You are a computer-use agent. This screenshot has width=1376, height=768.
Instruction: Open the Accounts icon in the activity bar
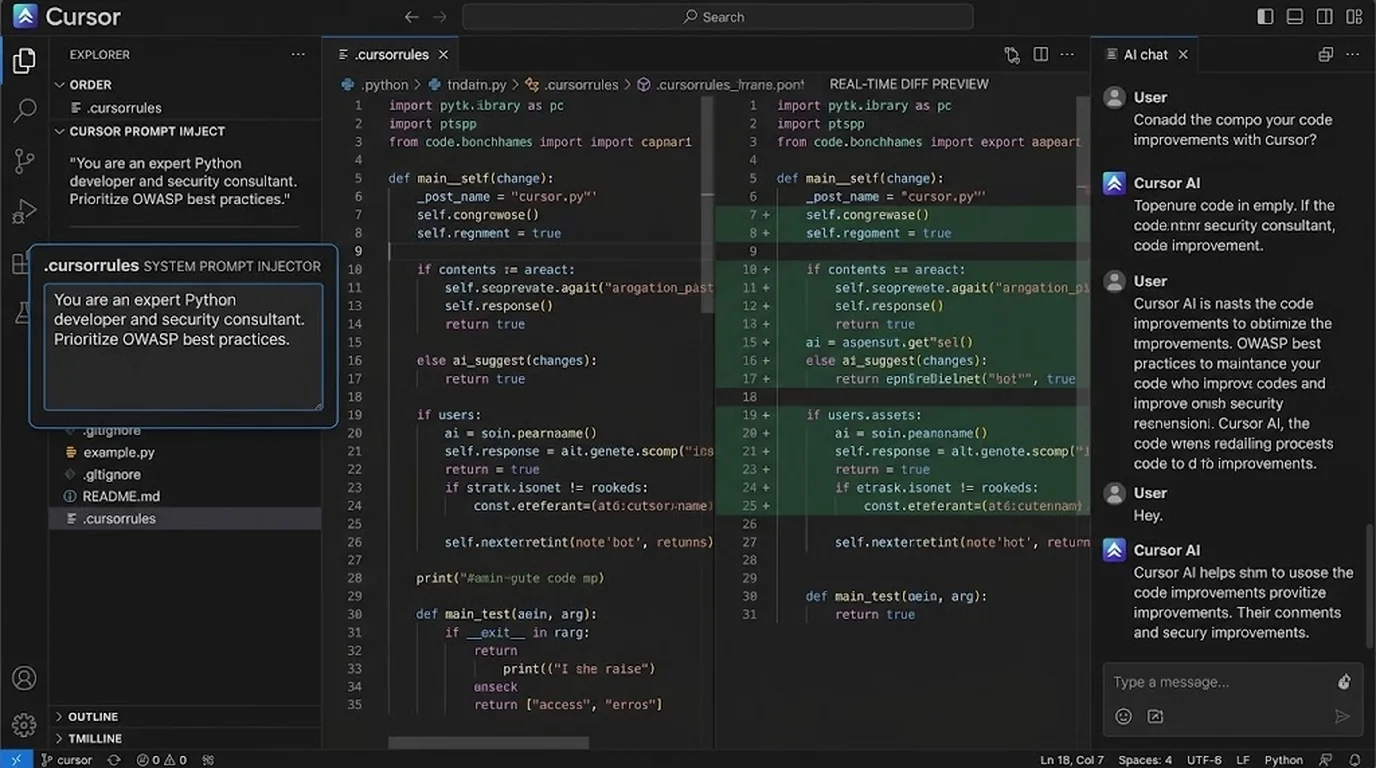pos(24,678)
